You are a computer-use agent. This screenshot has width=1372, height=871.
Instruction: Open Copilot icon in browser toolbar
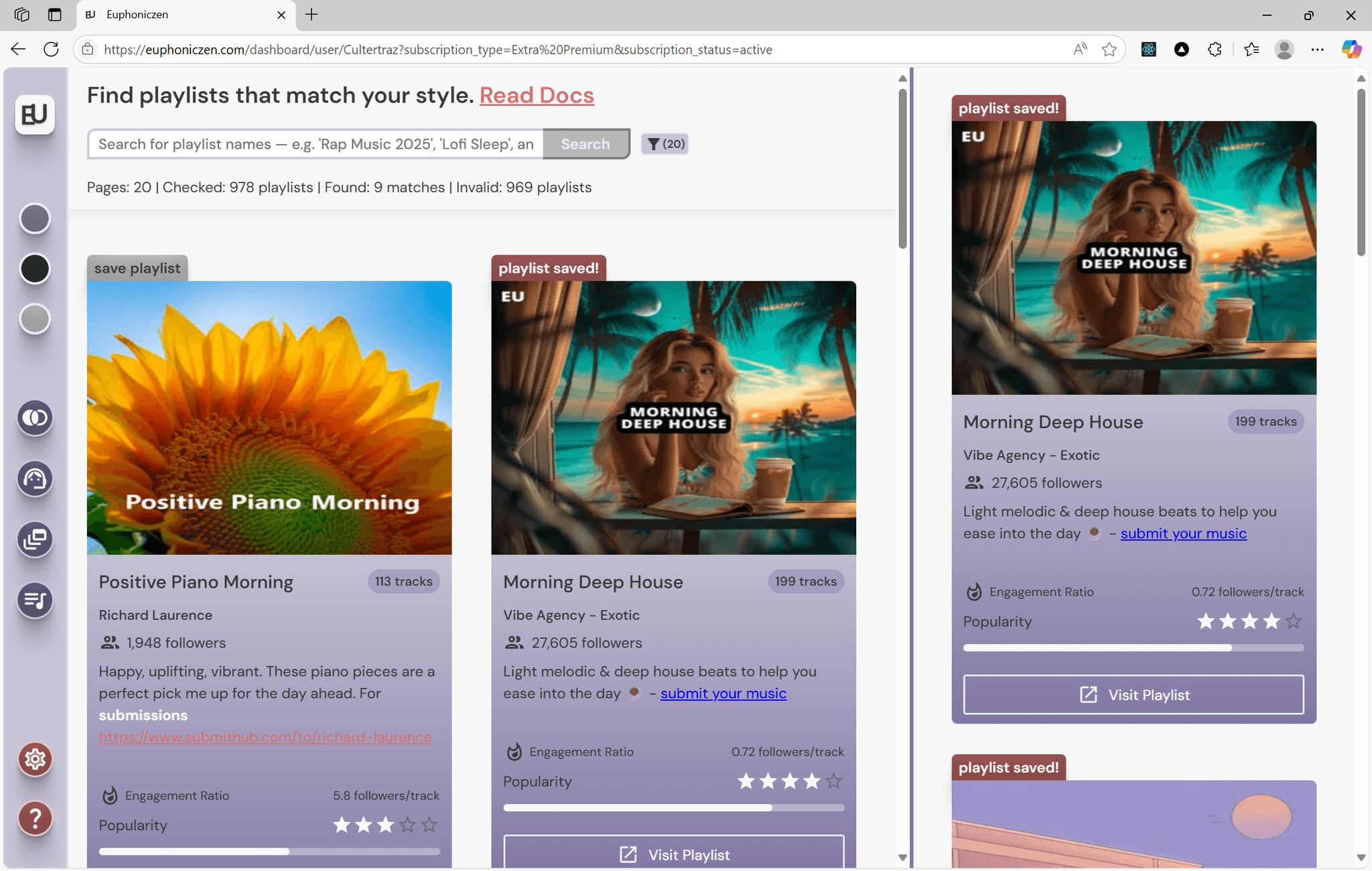pos(1351,49)
